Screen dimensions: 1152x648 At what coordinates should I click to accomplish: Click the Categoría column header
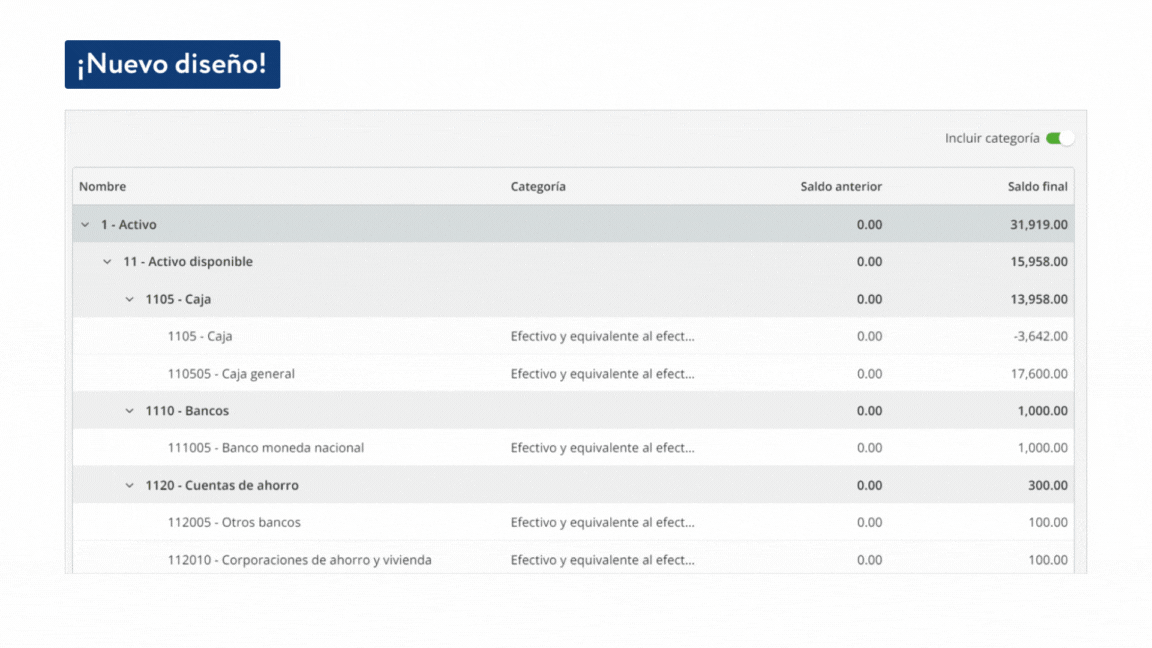(x=538, y=187)
